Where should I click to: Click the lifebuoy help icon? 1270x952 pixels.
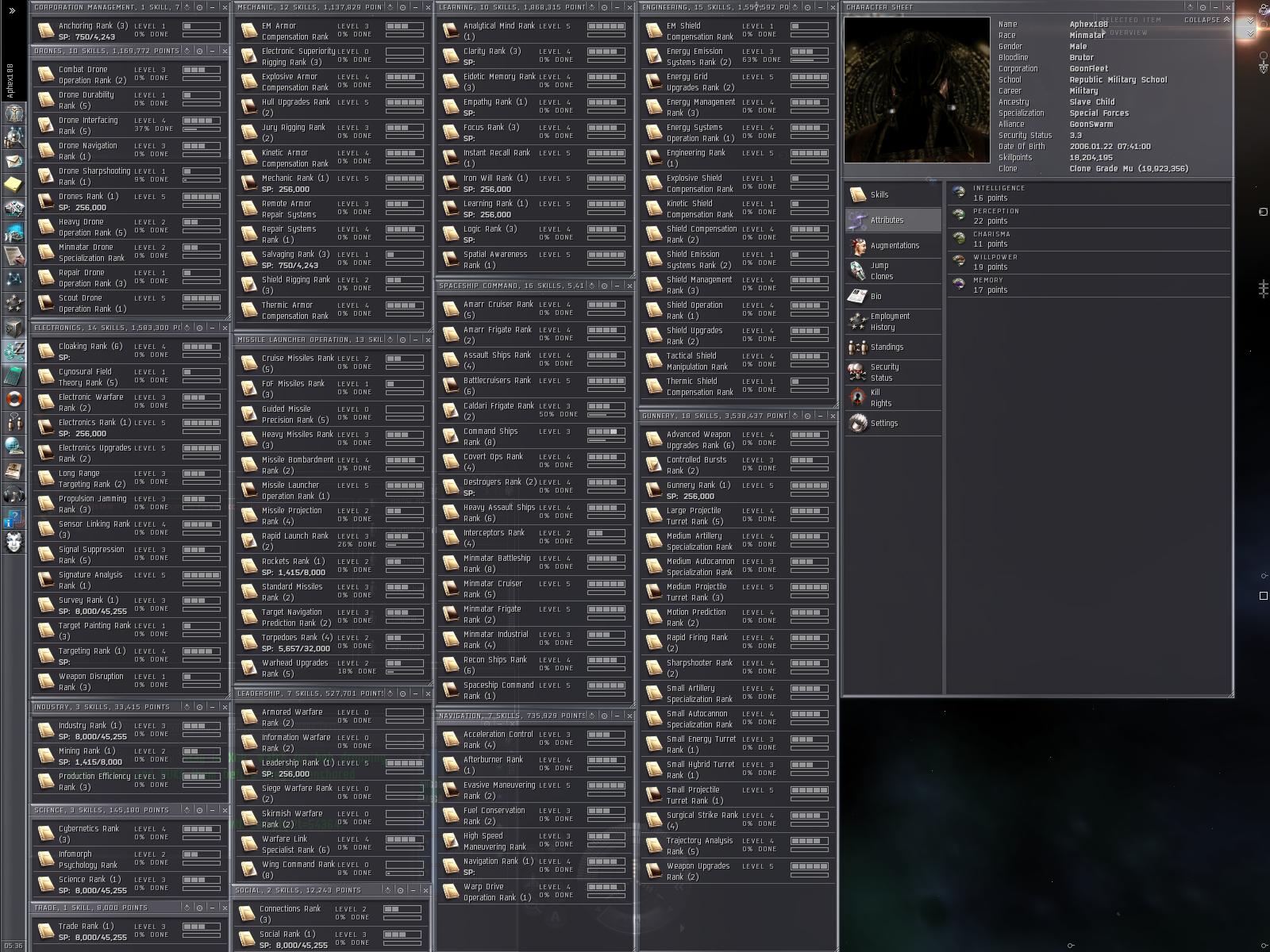tap(14, 399)
